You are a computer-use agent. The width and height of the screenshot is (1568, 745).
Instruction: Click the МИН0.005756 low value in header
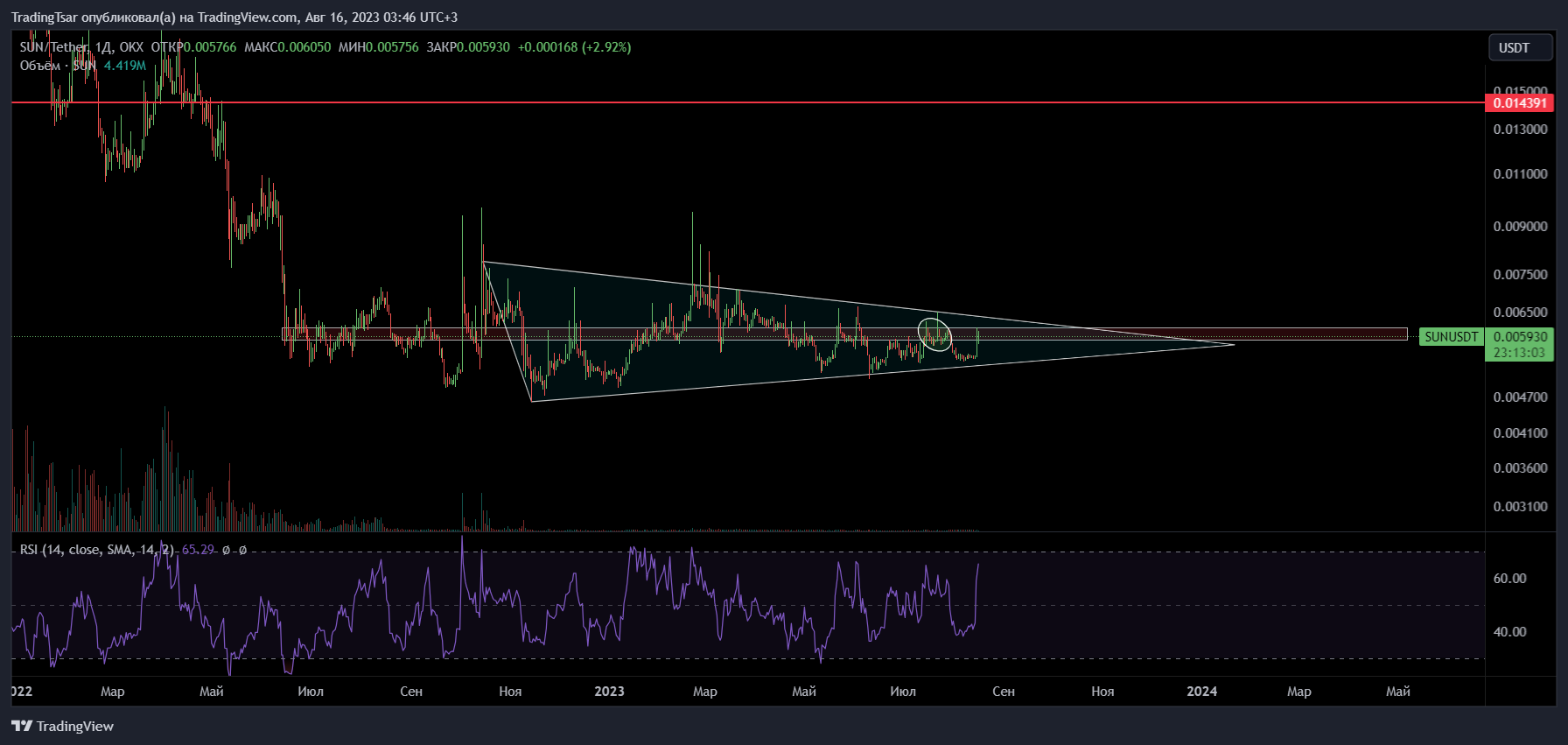[379, 47]
